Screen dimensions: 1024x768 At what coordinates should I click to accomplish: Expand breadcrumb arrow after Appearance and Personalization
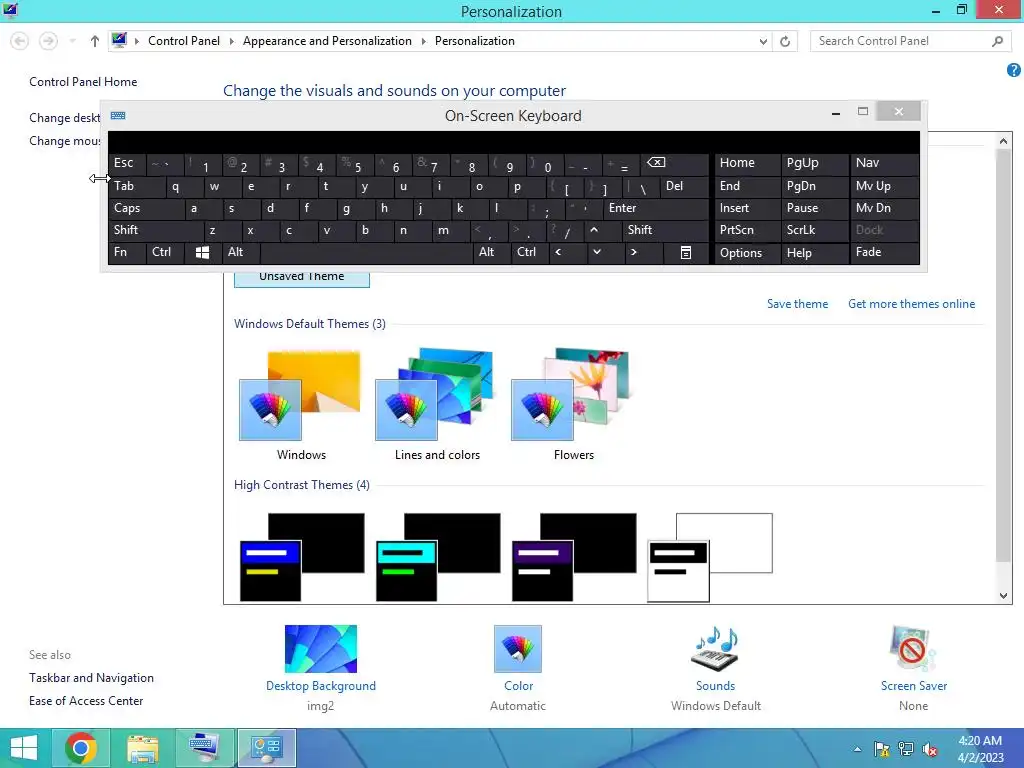(x=423, y=41)
